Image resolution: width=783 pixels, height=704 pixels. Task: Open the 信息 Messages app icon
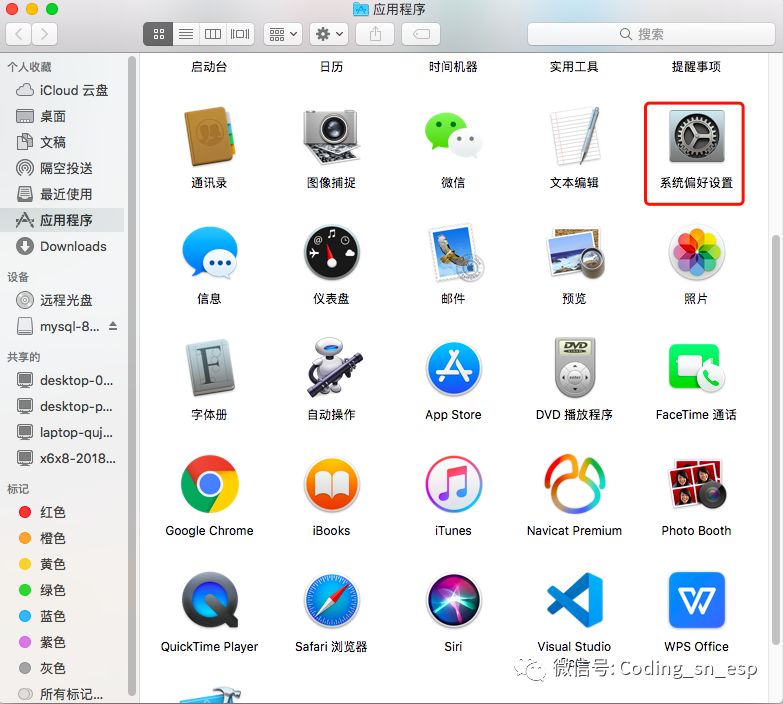pyautogui.click(x=209, y=253)
